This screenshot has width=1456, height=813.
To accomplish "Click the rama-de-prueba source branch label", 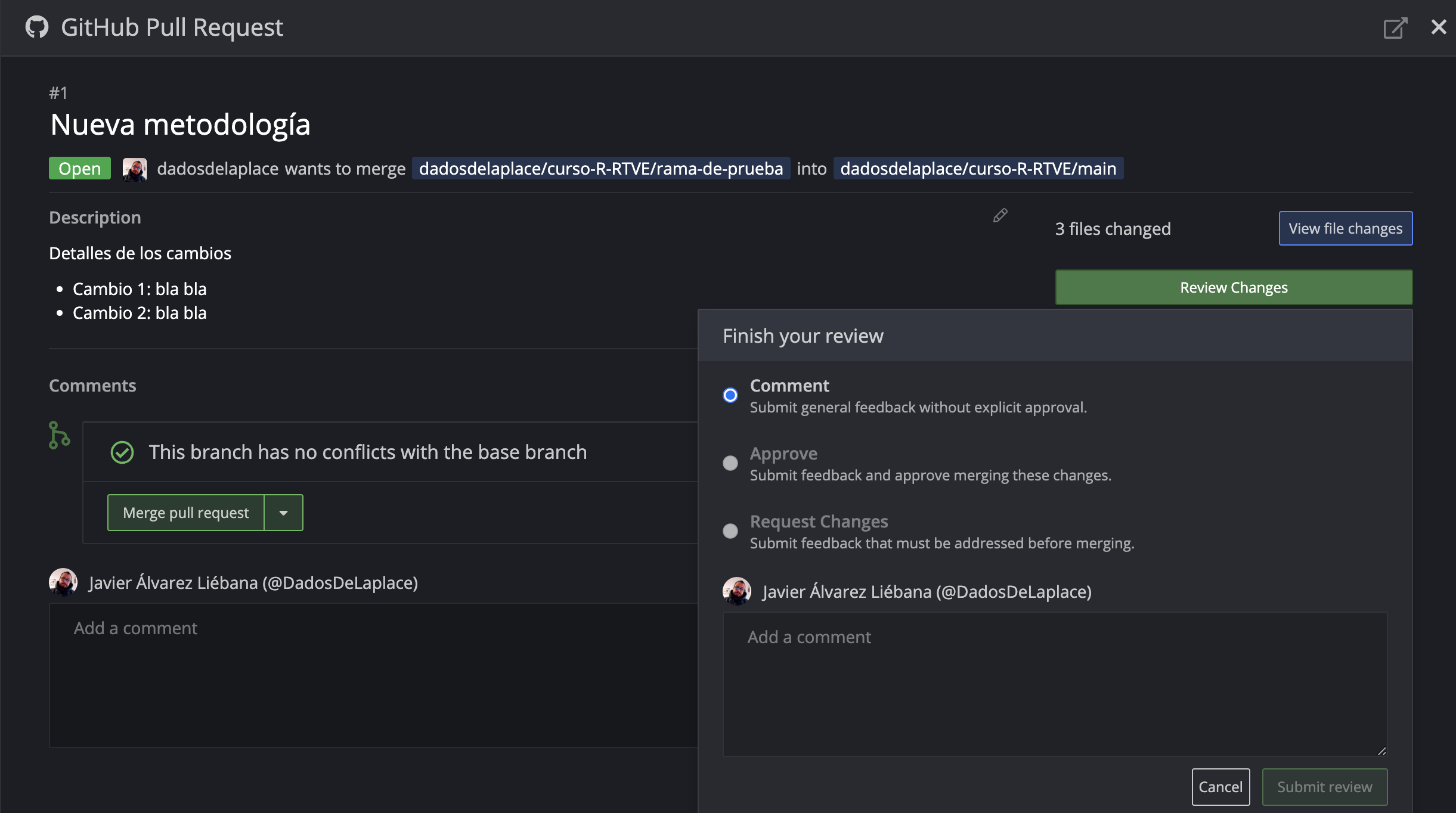I will [x=601, y=169].
